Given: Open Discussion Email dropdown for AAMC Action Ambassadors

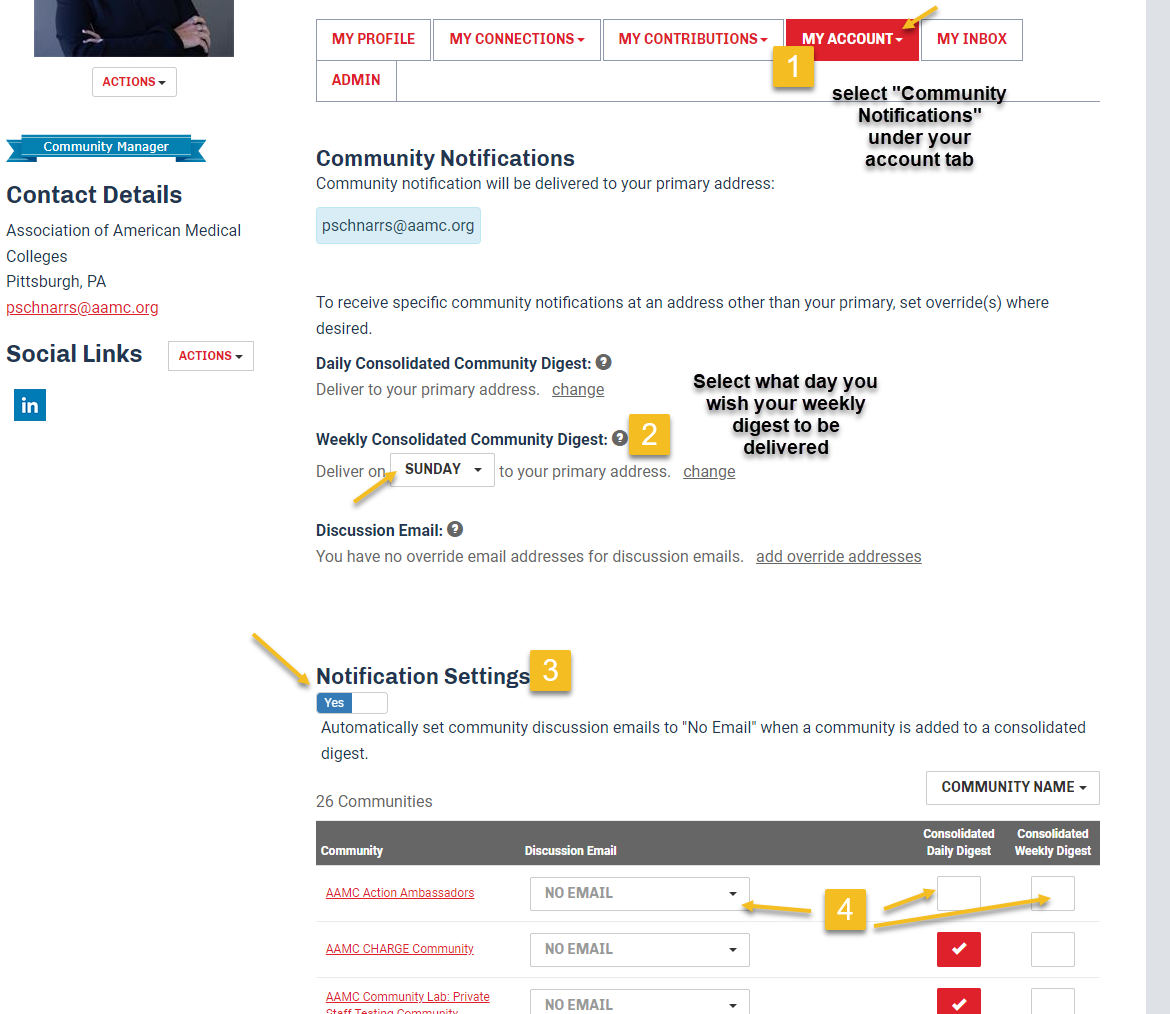Looking at the screenshot, I should [639, 893].
